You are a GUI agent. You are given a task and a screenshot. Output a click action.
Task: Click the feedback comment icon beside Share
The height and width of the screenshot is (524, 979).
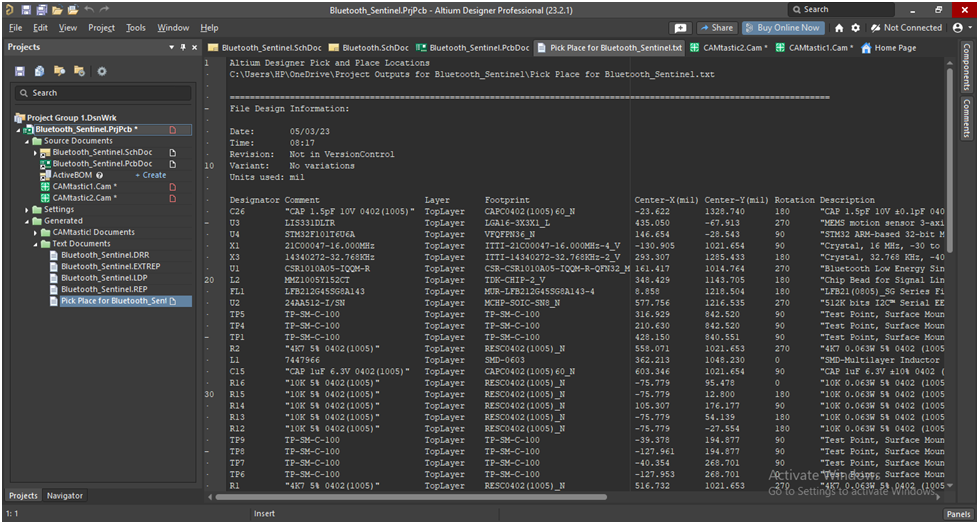tap(681, 28)
